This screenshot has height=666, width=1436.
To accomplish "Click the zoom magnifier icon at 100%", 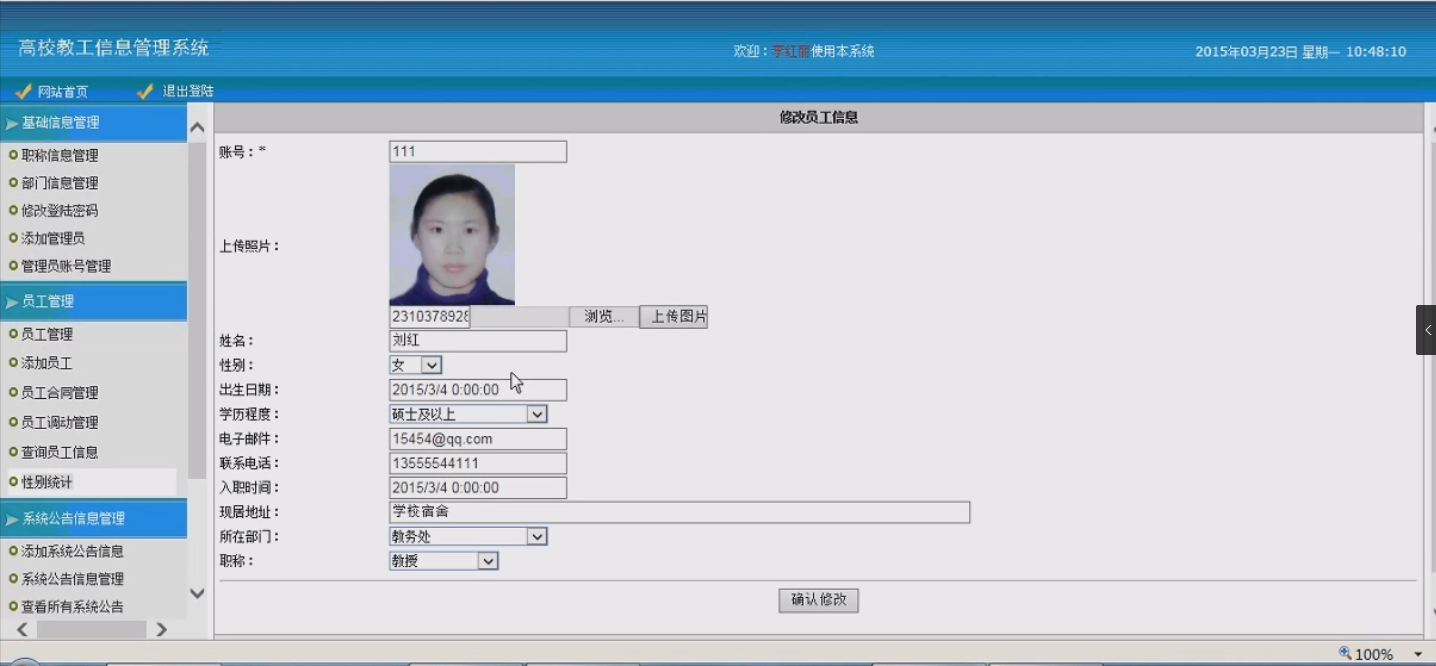I will point(1345,653).
